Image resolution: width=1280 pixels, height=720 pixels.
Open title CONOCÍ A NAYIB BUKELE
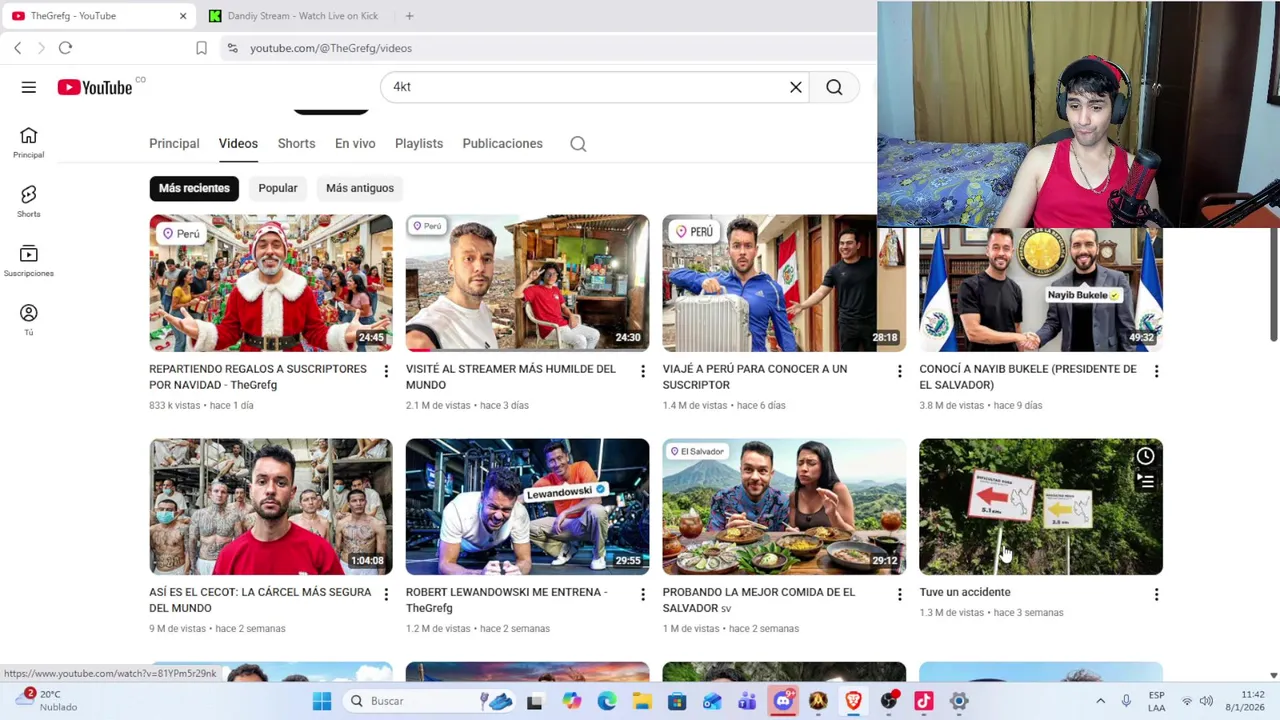click(x=1028, y=377)
